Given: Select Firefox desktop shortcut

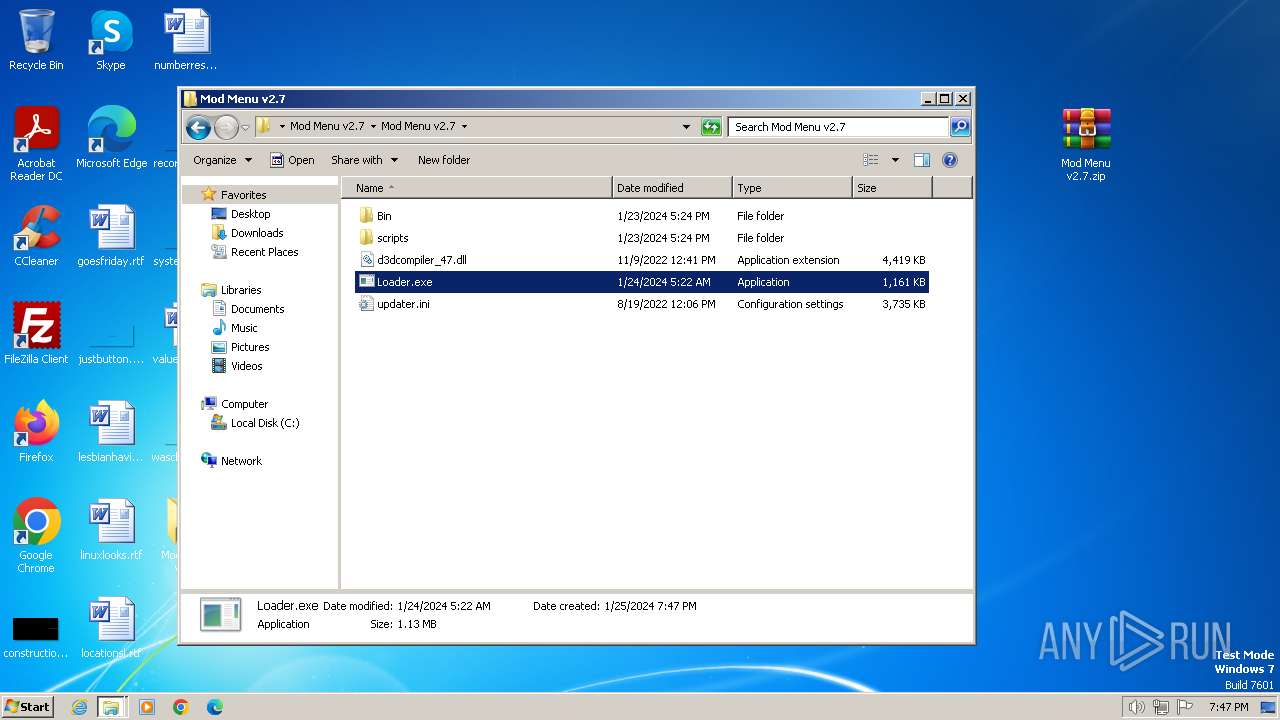Looking at the screenshot, I should pyautogui.click(x=36, y=431).
